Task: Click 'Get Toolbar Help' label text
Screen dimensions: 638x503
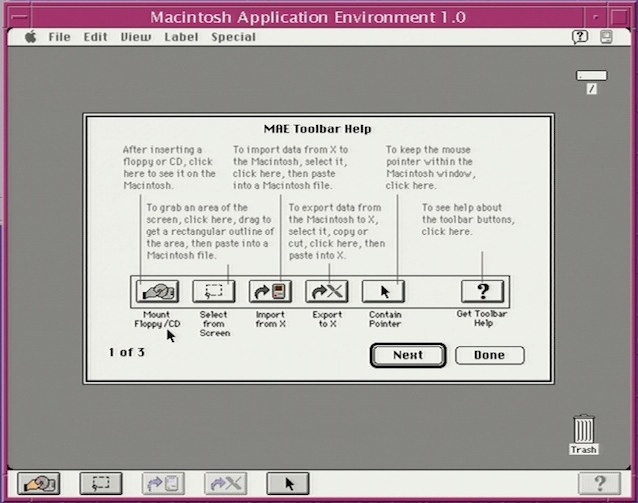Action: pyautogui.click(x=482, y=318)
